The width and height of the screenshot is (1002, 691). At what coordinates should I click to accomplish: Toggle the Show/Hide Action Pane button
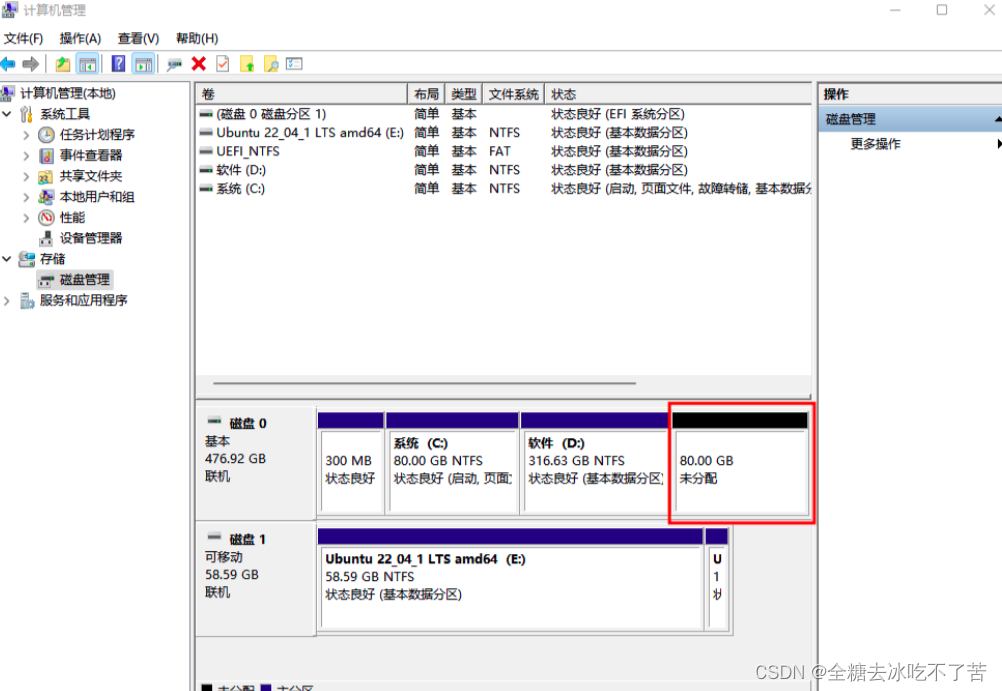pyautogui.click(x=144, y=64)
